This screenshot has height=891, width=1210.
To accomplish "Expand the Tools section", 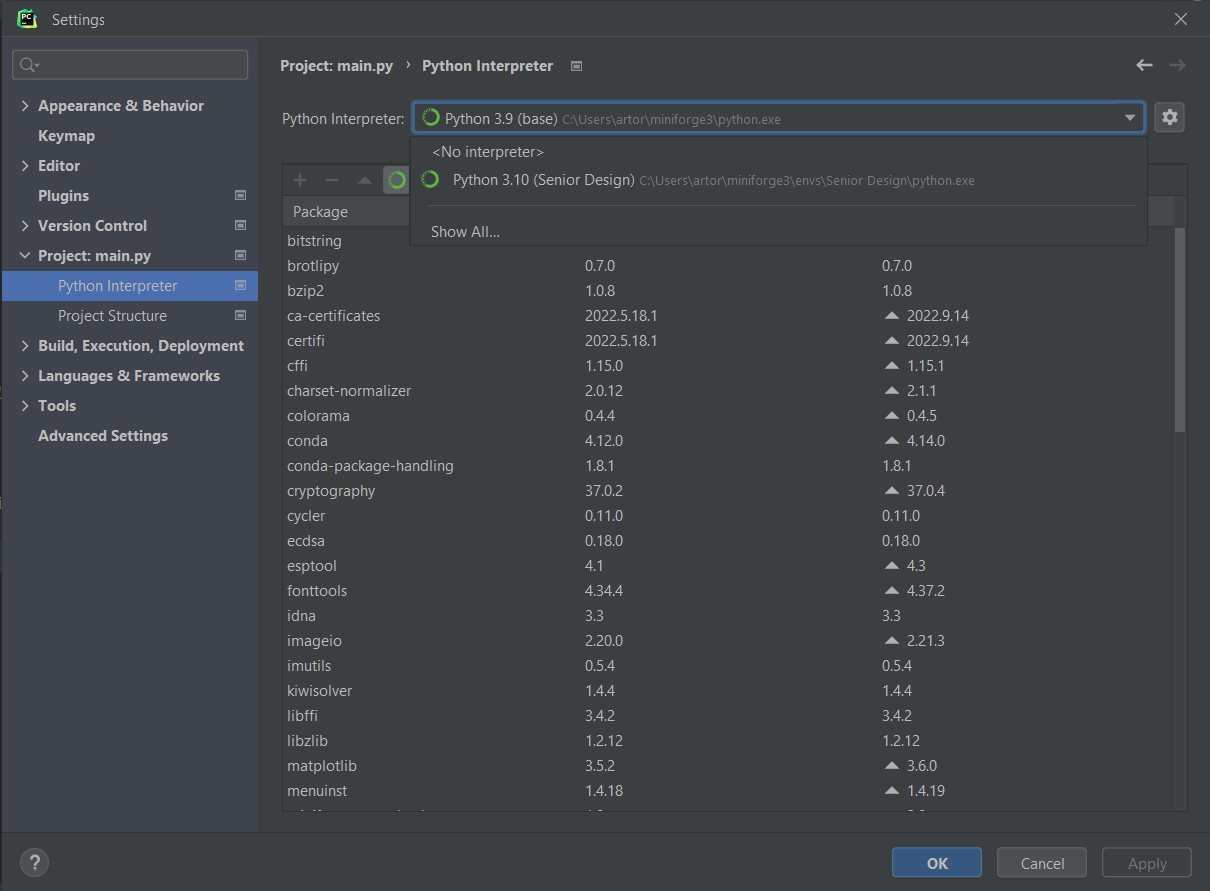I will 25,405.
